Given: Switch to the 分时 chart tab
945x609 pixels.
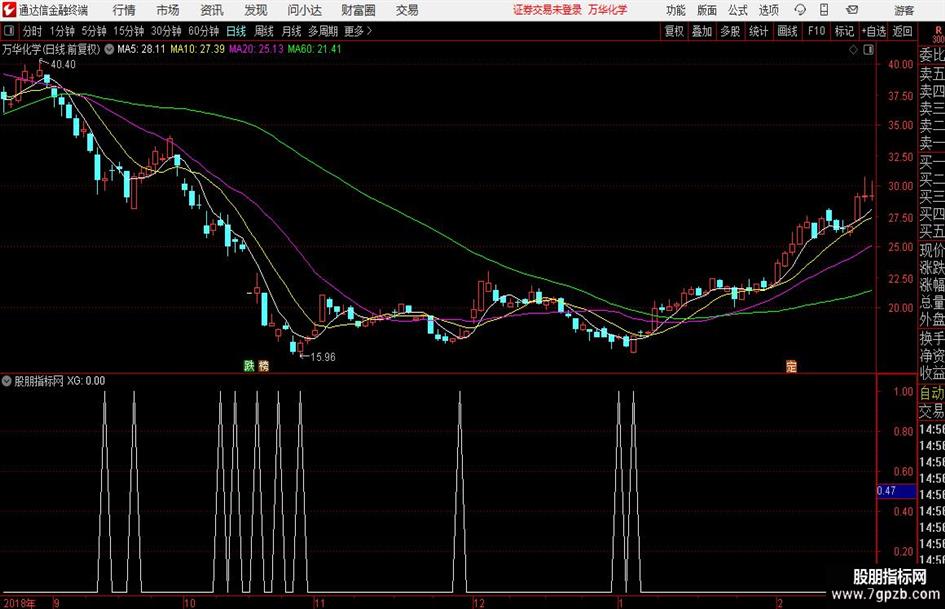Looking at the screenshot, I should (x=32, y=31).
